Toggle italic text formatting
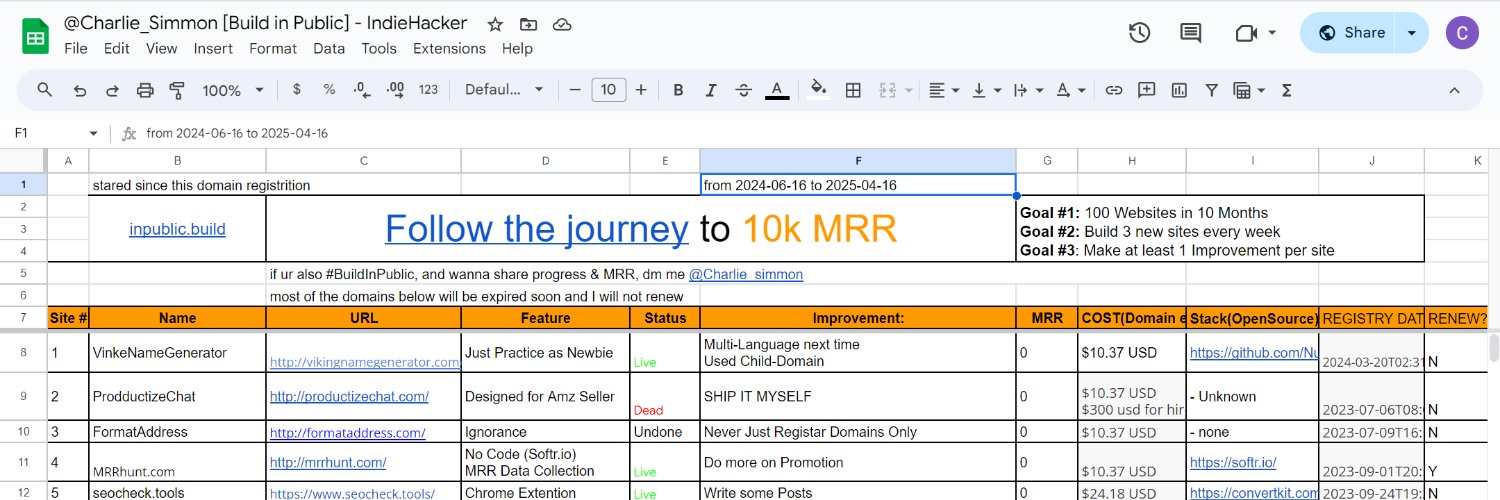This screenshot has height=500, width=1500. (710, 90)
